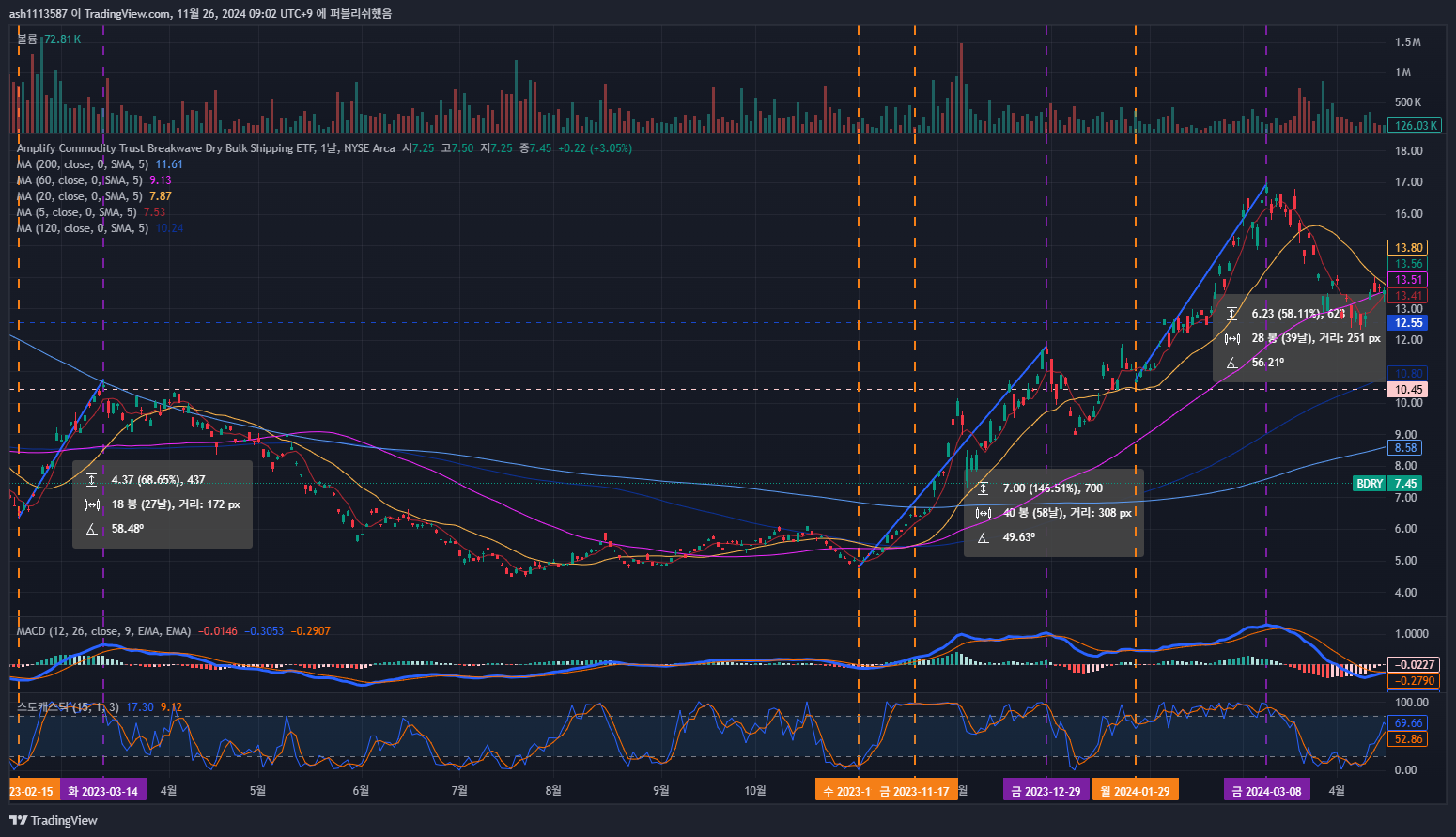Screen dimensions: 1456x837
Task: Click the angle icon beside 49.63°
Action: [984, 537]
